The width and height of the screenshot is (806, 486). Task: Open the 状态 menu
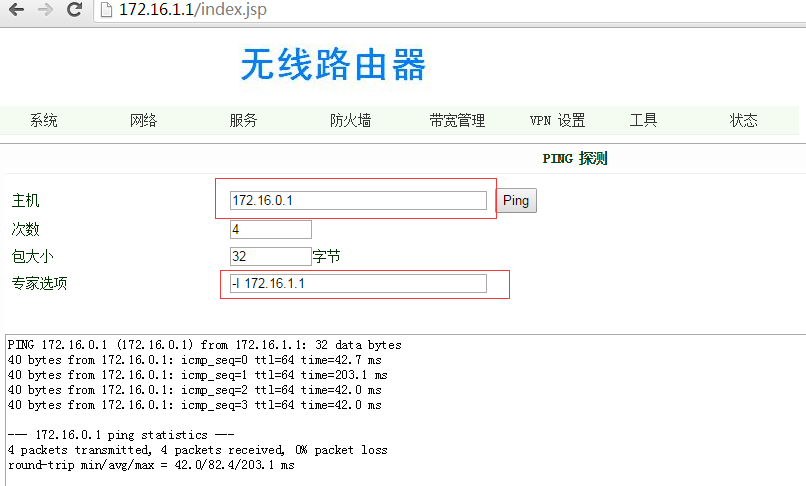[744, 121]
